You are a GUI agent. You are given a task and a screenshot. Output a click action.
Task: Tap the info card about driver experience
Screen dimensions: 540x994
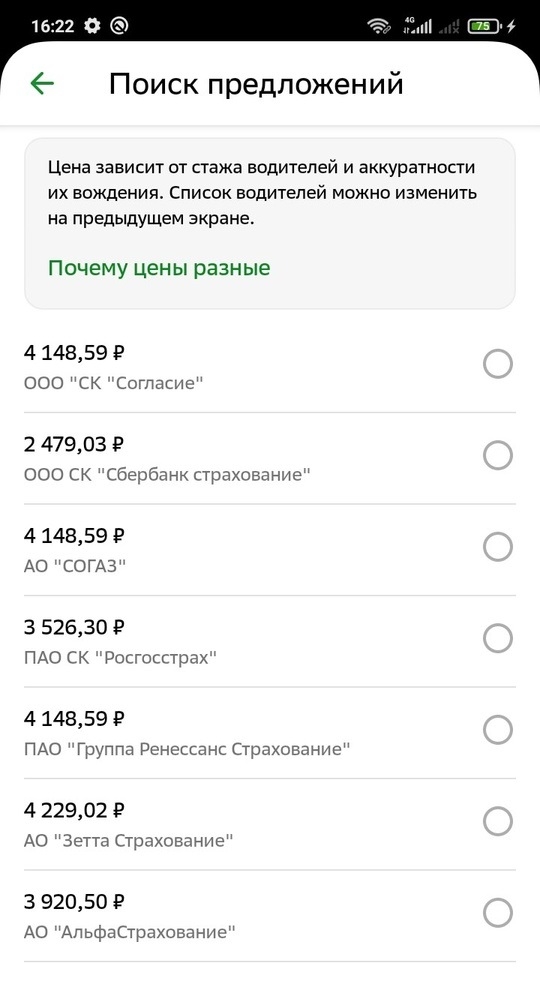click(269, 223)
